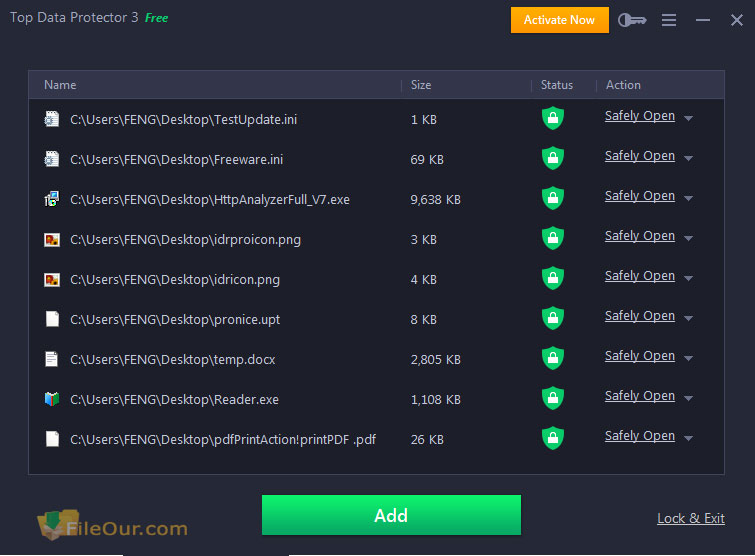The height and width of the screenshot is (556, 755).
Task: Select the path ending in temp.docx
Action: click(x=173, y=360)
